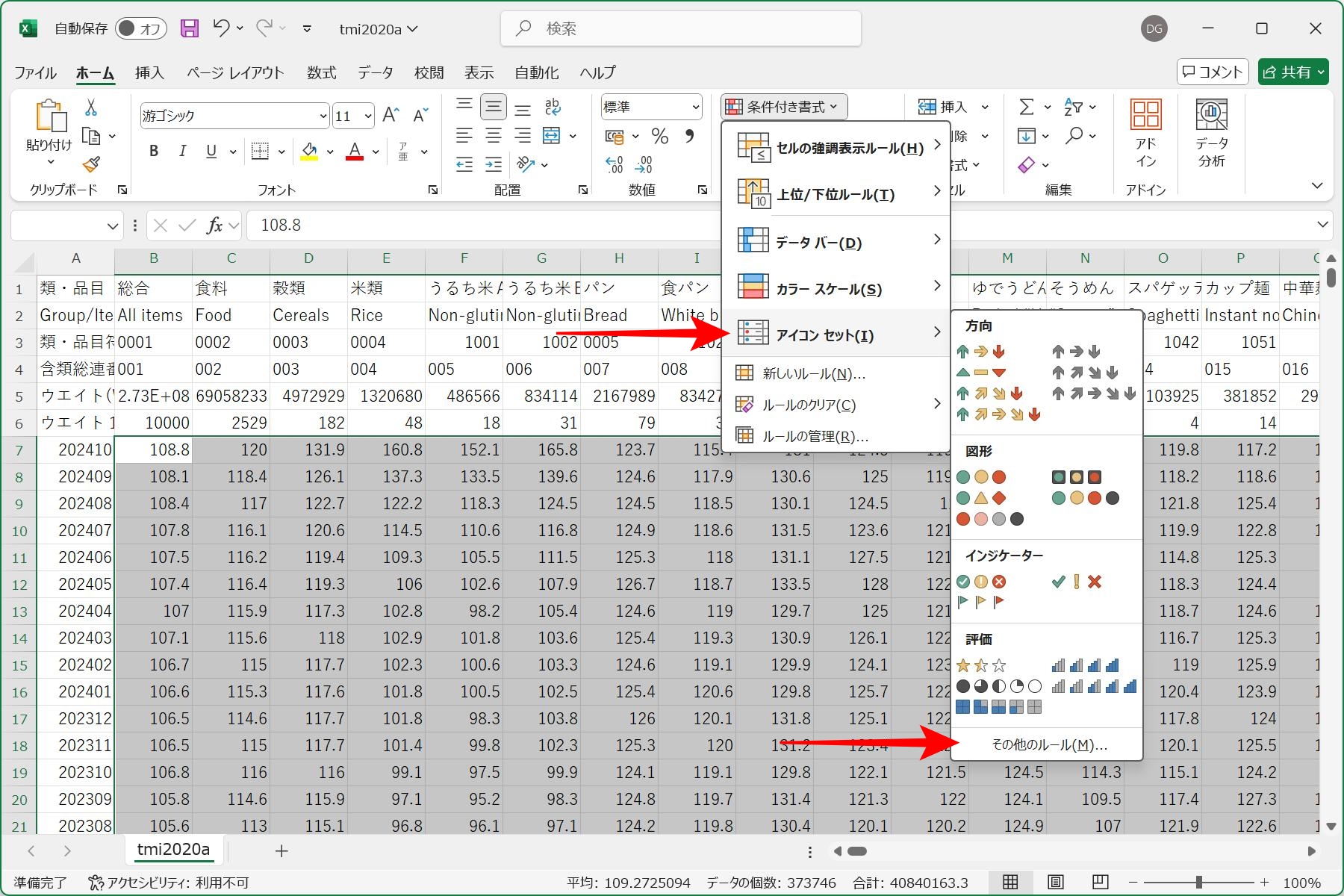Collapse the ribbon with chevron
1344x896 pixels.
1317,185
